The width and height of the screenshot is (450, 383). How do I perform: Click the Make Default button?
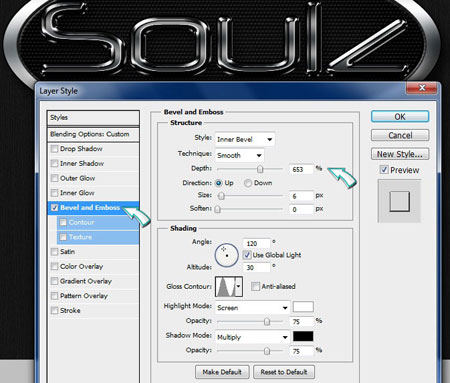pyautogui.click(x=222, y=372)
